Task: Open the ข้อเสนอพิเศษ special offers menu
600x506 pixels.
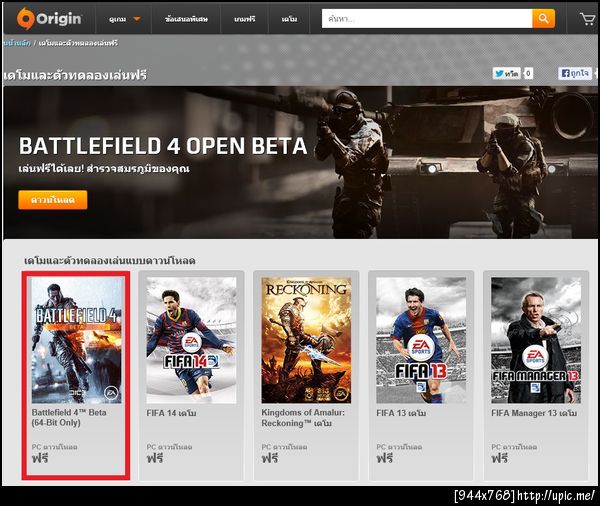Action: [x=186, y=19]
